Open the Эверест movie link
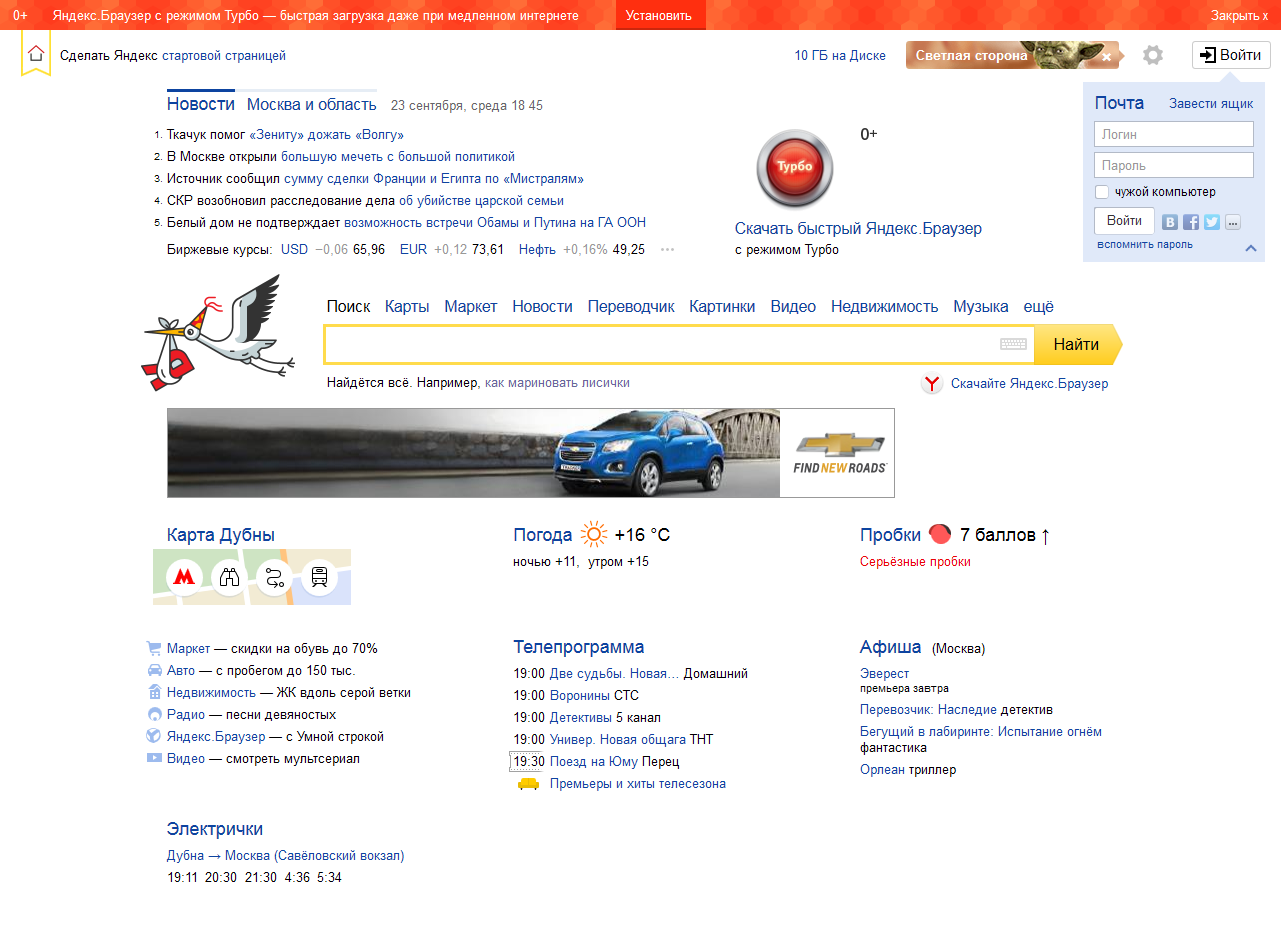 (x=885, y=674)
